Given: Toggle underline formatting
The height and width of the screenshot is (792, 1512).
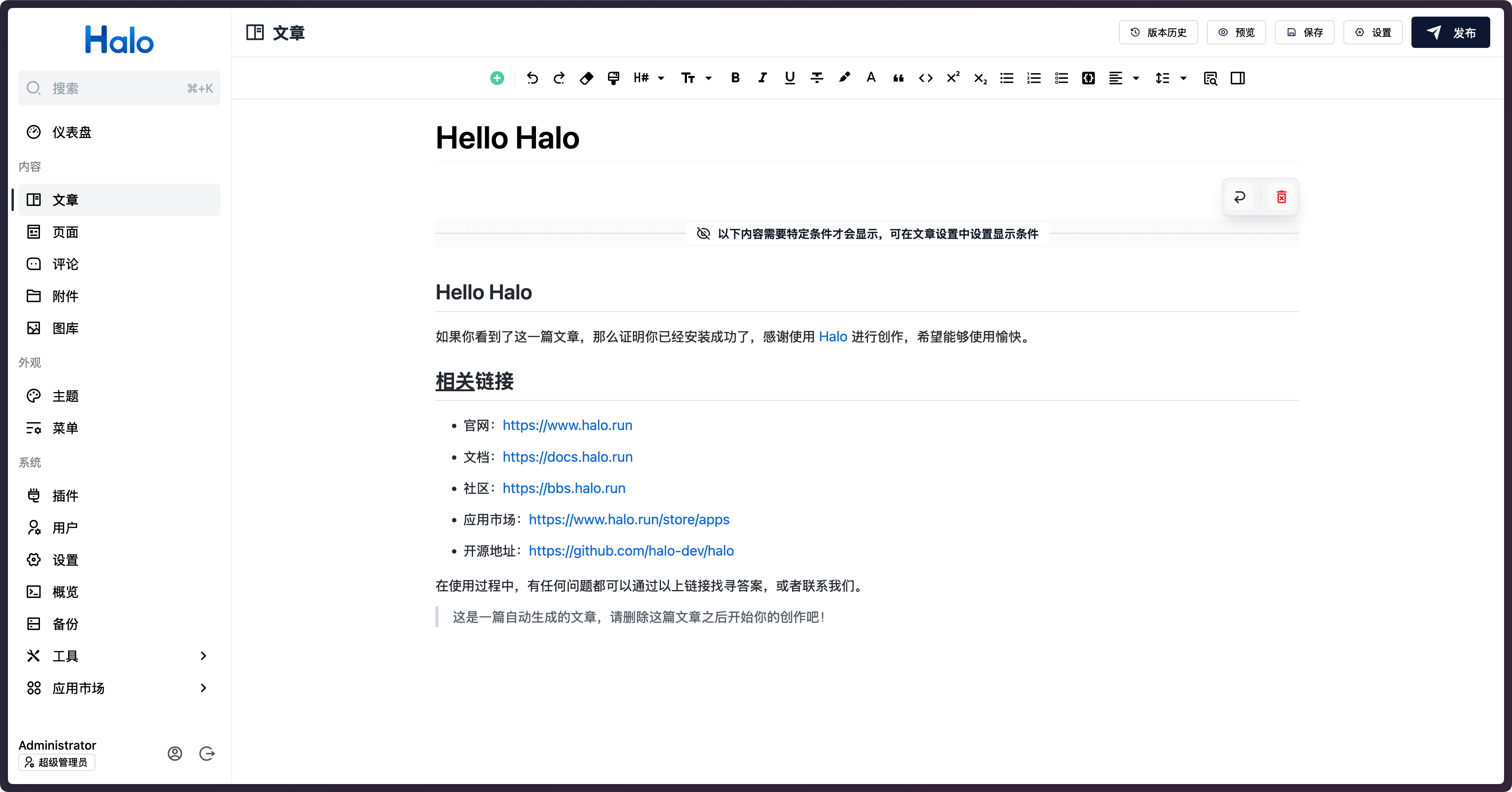Looking at the screenshot, I should coord(790,78).
